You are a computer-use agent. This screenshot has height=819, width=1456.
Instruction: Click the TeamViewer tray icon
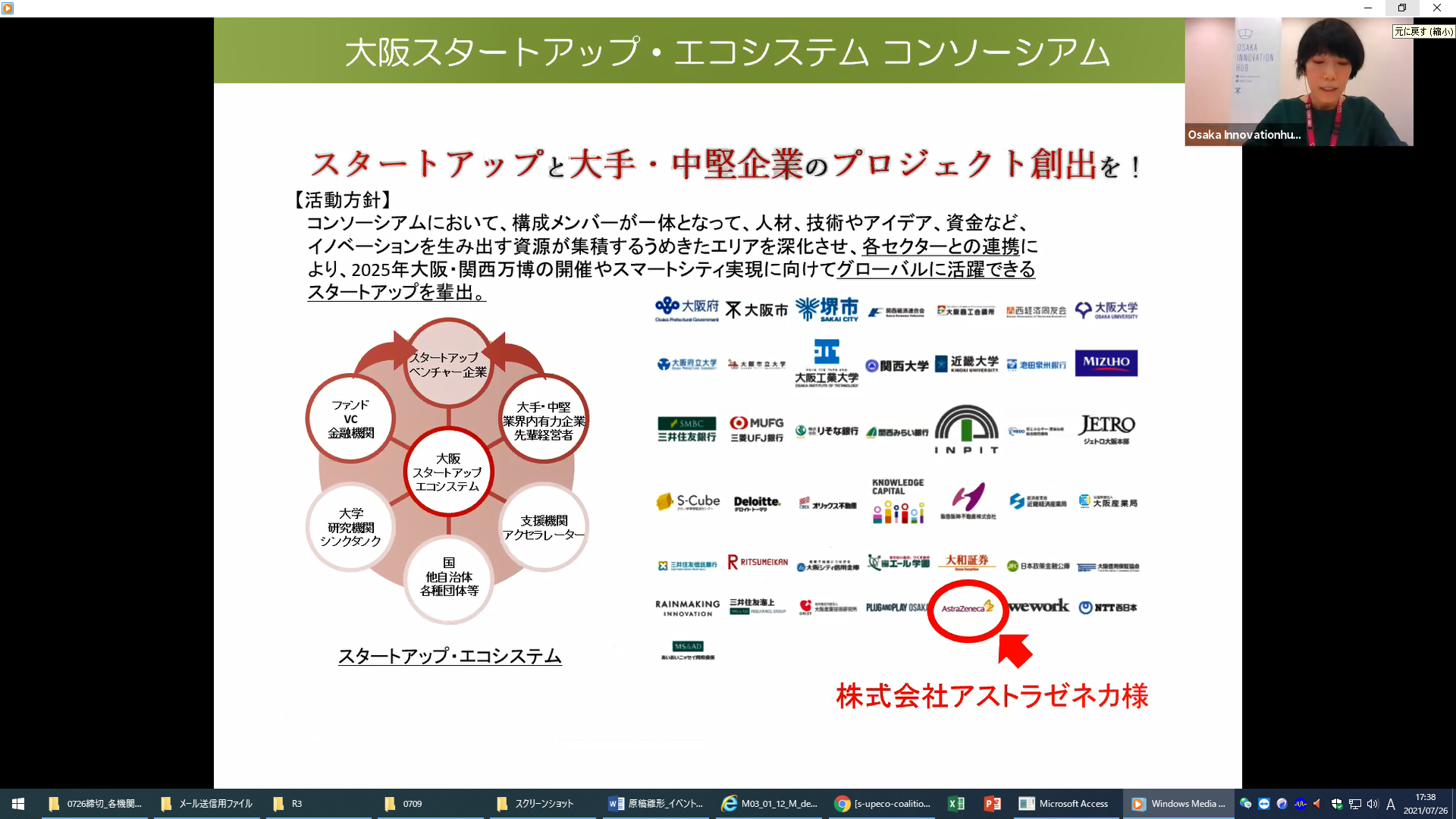click(1263, 804)
